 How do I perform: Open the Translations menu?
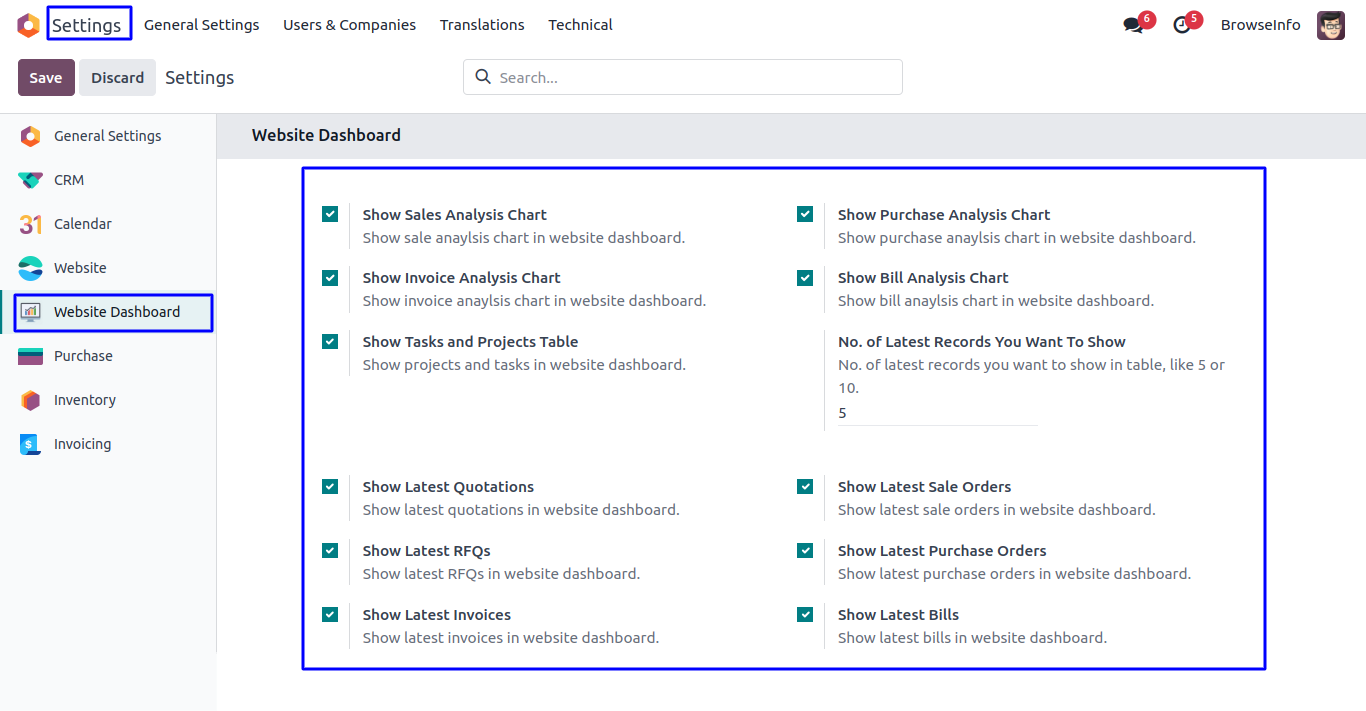tap(482, 25)
